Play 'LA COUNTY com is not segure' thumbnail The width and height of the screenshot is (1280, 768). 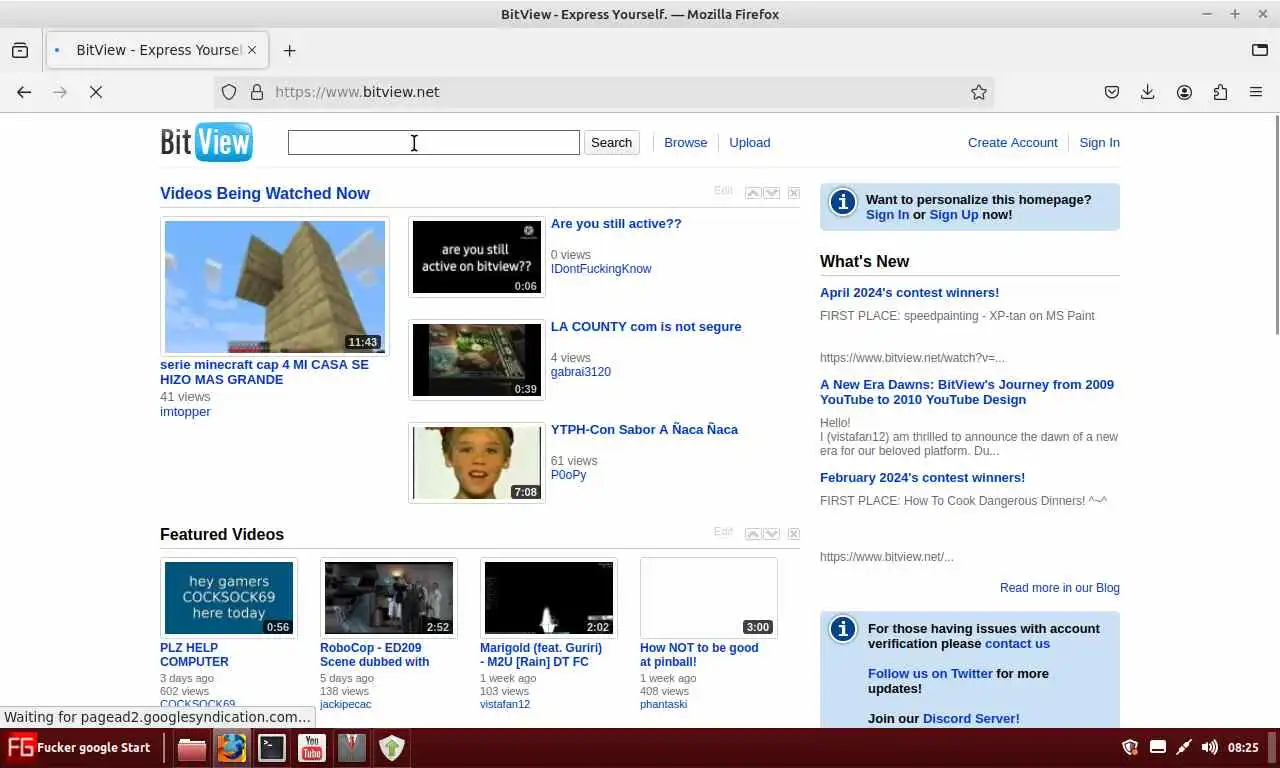tap(477, 360)
